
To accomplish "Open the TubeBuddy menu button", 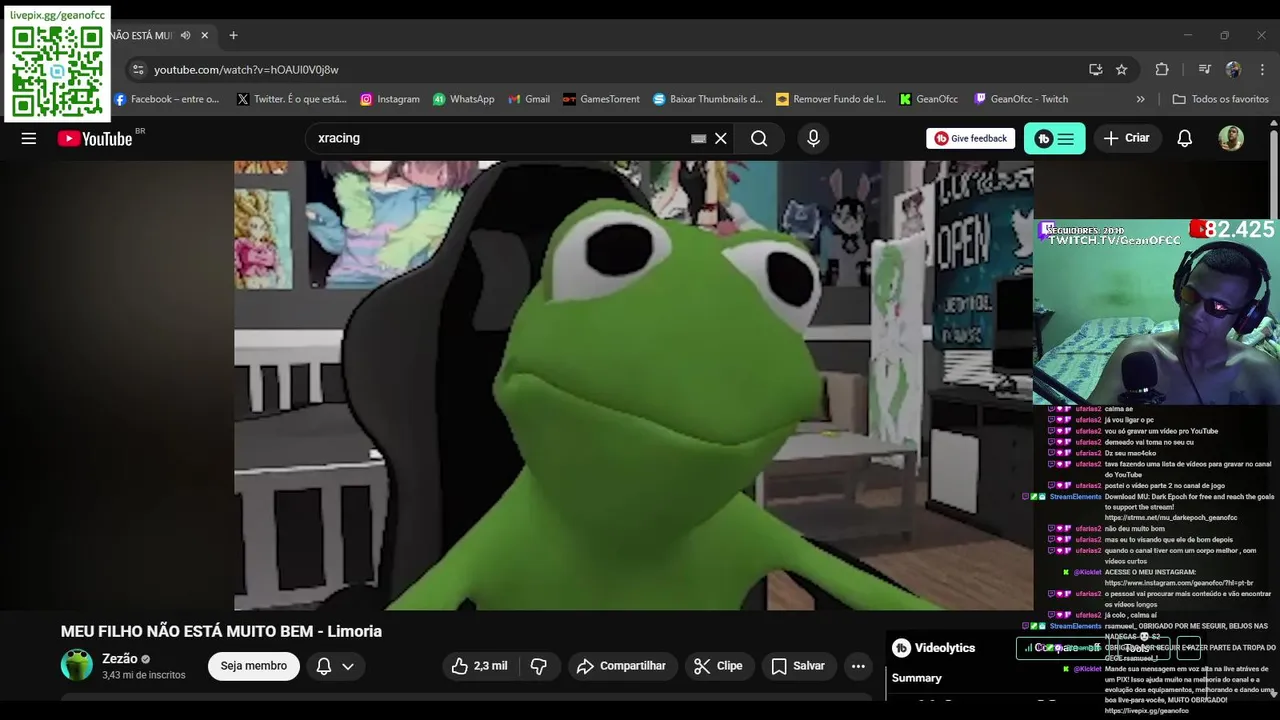I will click(1054, 139).
